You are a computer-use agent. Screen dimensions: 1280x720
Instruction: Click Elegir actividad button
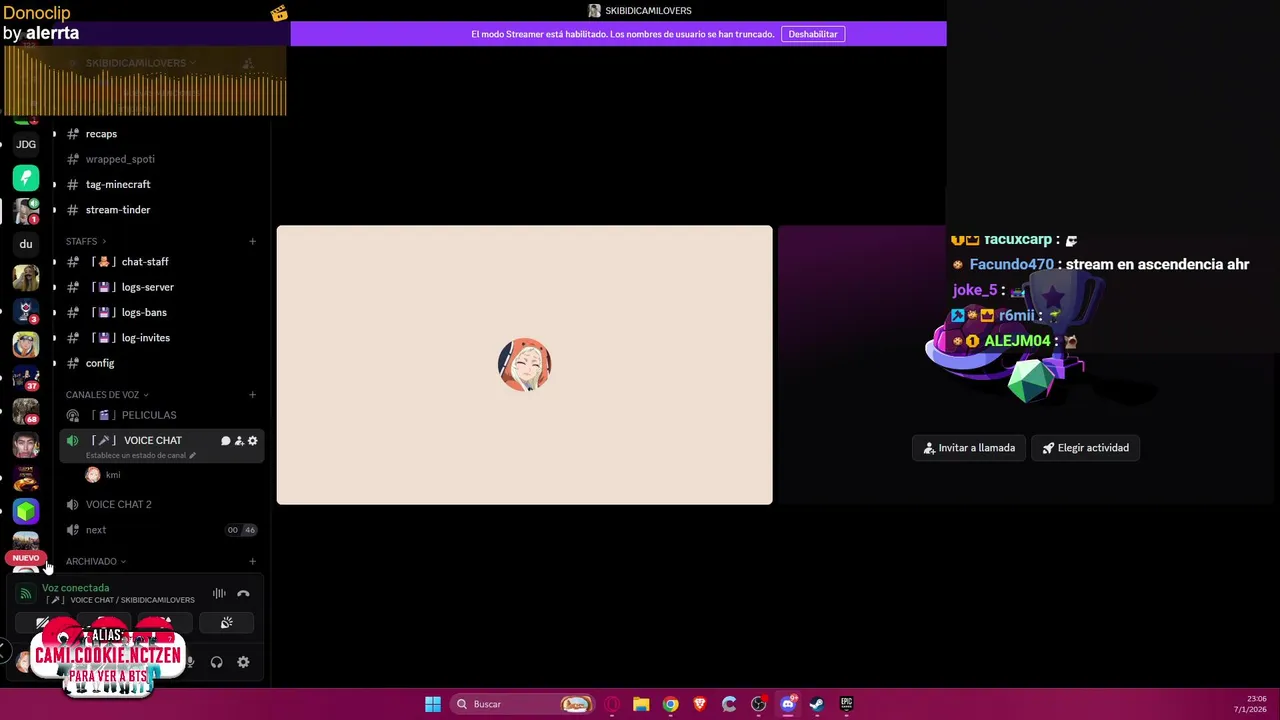pyautogui.click(x=1085, y=448)
